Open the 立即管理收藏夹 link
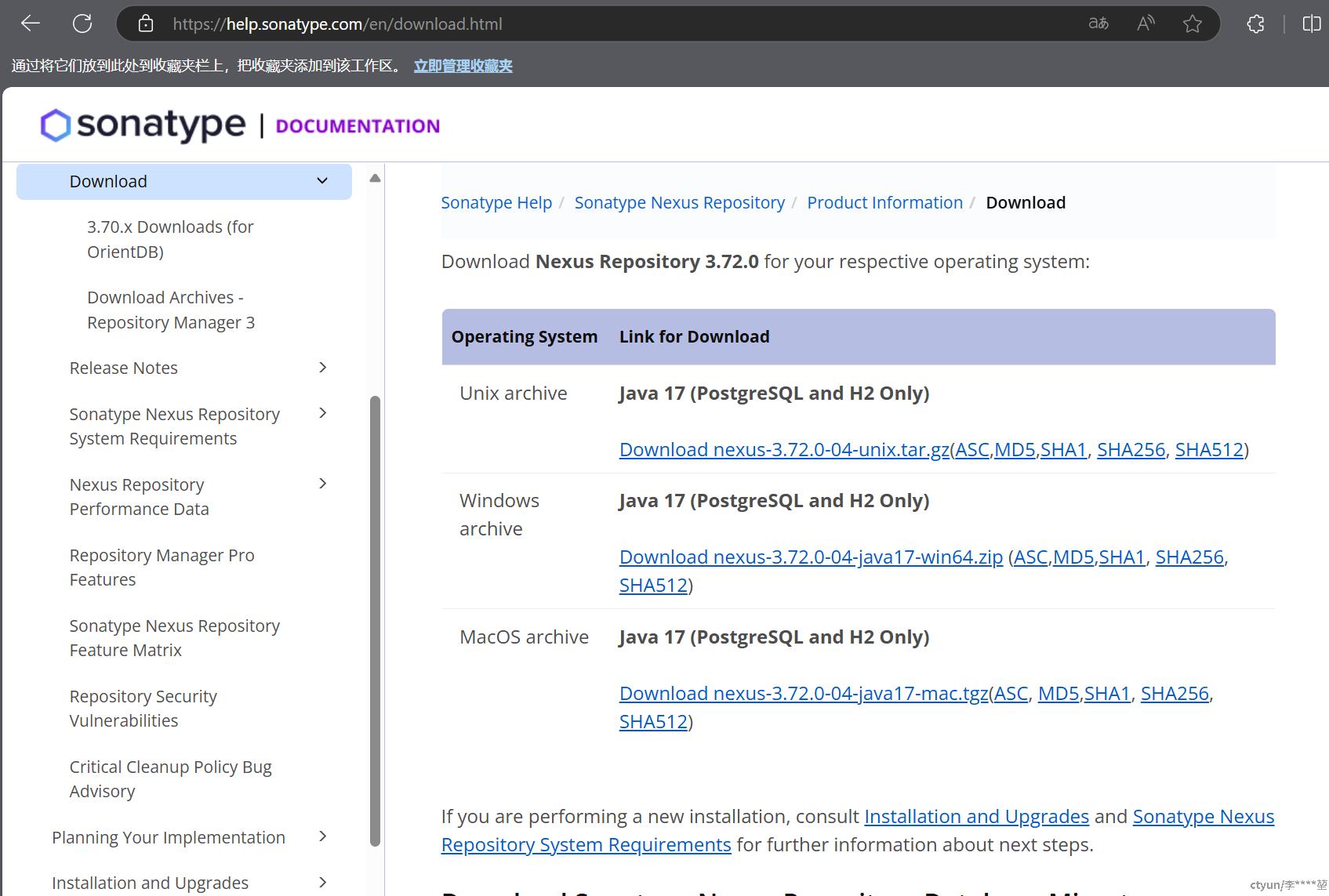This screenshot has width=1329, height=896. coord(463,66)
